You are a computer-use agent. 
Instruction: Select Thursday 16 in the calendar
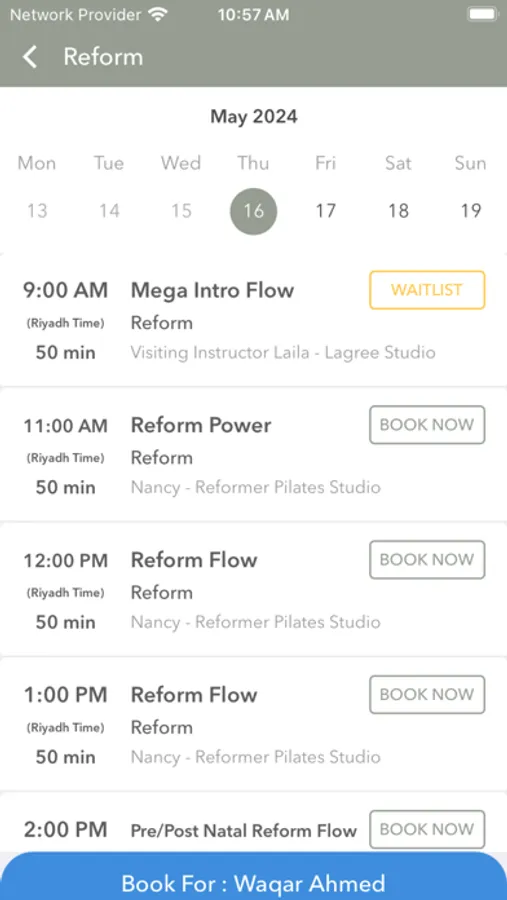[x=253, y=211]
